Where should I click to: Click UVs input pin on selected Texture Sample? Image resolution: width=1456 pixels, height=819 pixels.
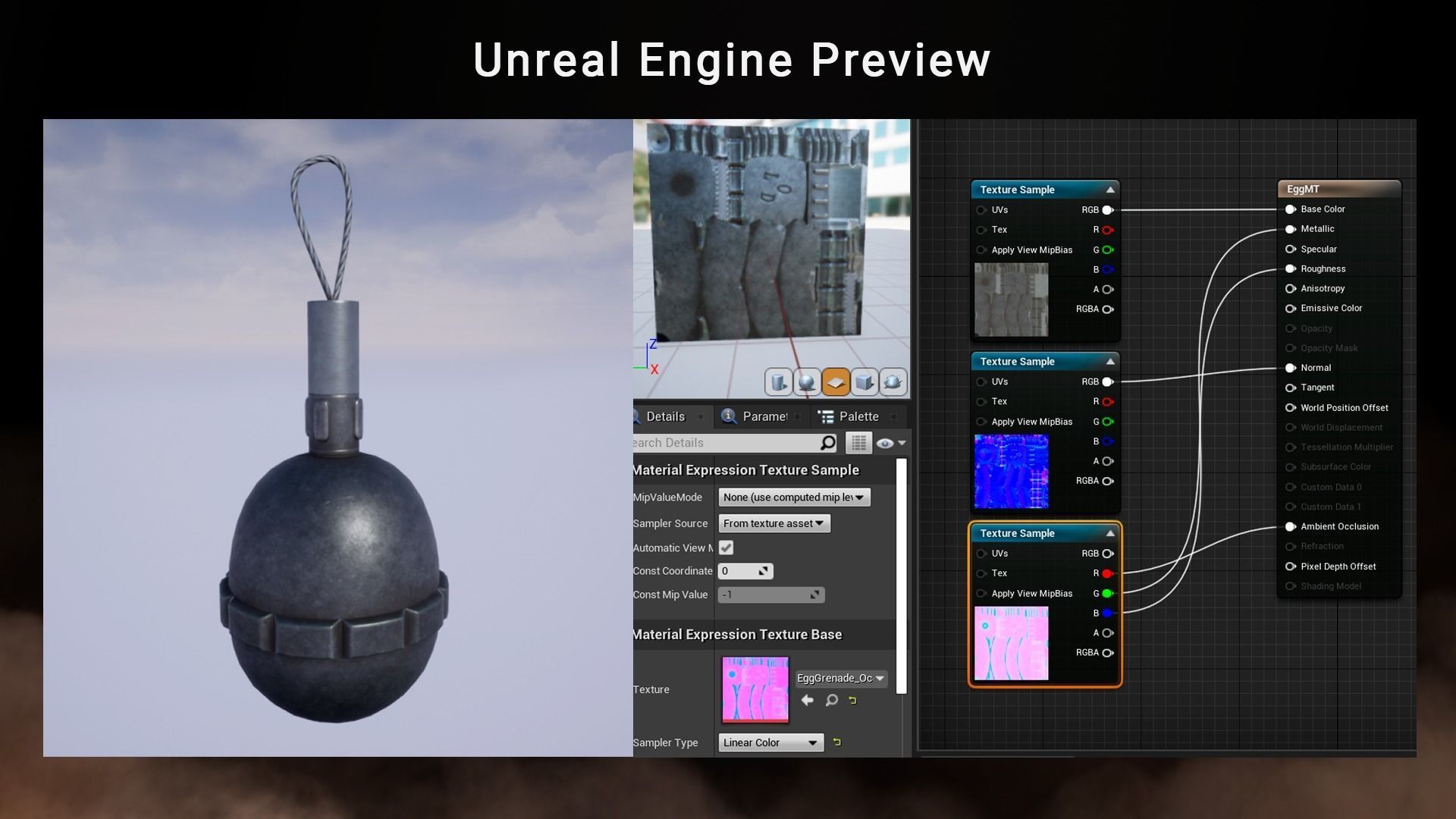(982, 554)
